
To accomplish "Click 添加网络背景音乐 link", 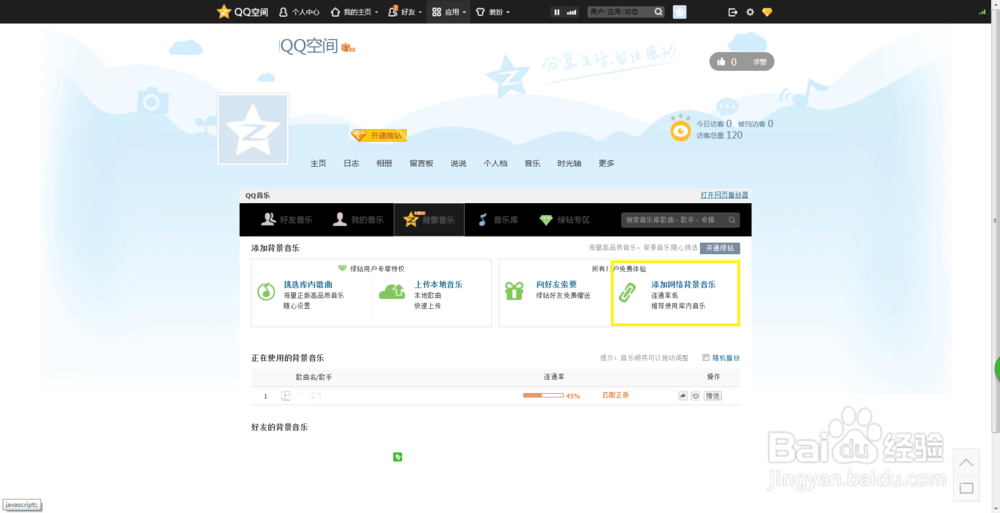I will pyautogui.click(x=683, y=285).
